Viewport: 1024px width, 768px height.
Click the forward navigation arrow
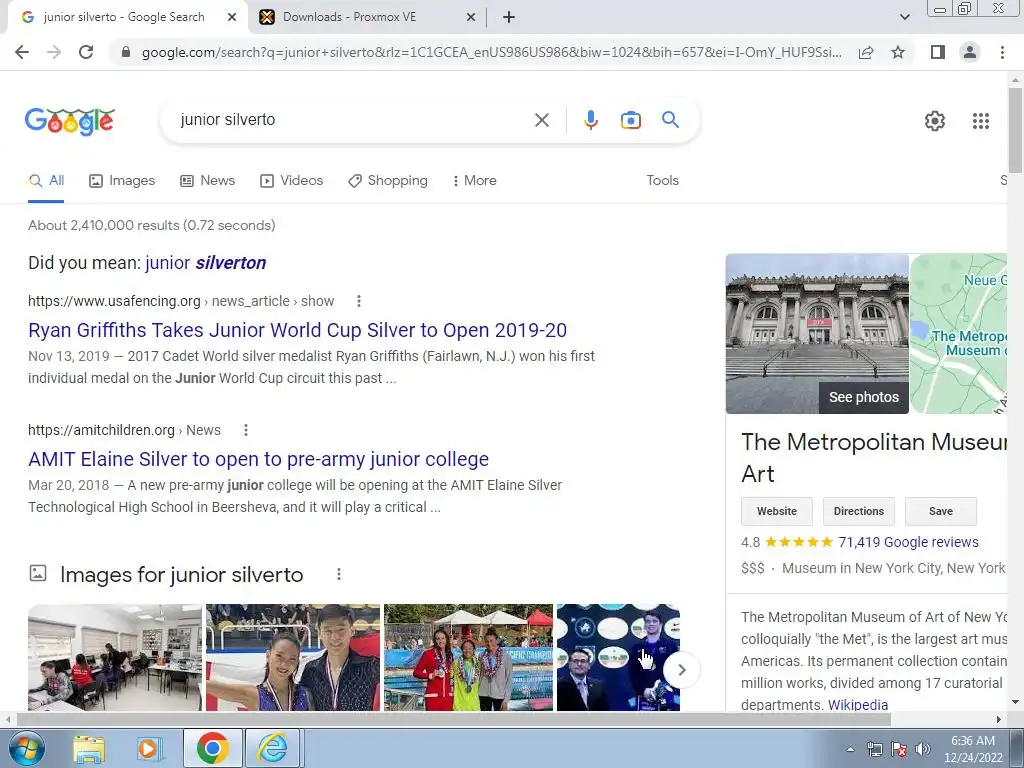tap(54, 52)
